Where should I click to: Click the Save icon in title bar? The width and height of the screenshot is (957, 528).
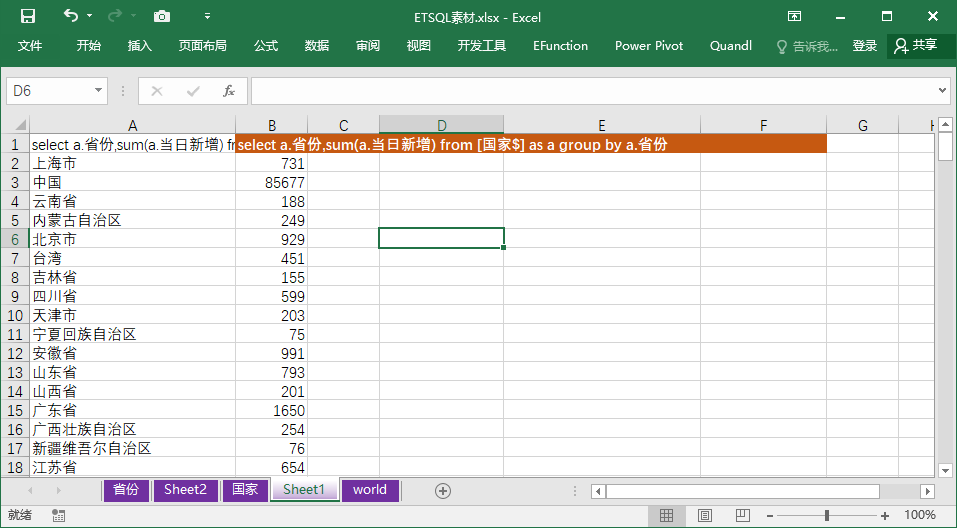click(28, 17)
